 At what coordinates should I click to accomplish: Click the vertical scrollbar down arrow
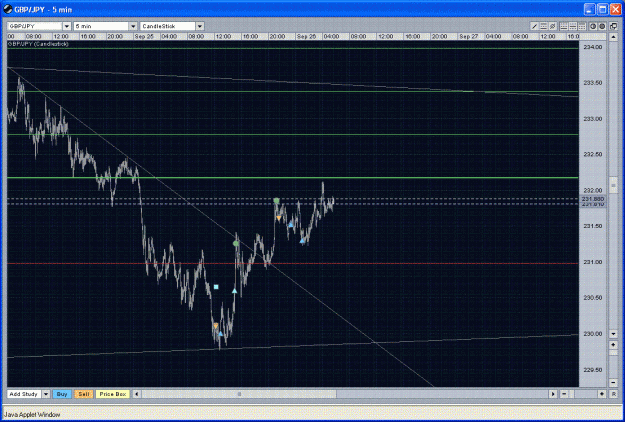click(613, 334)
